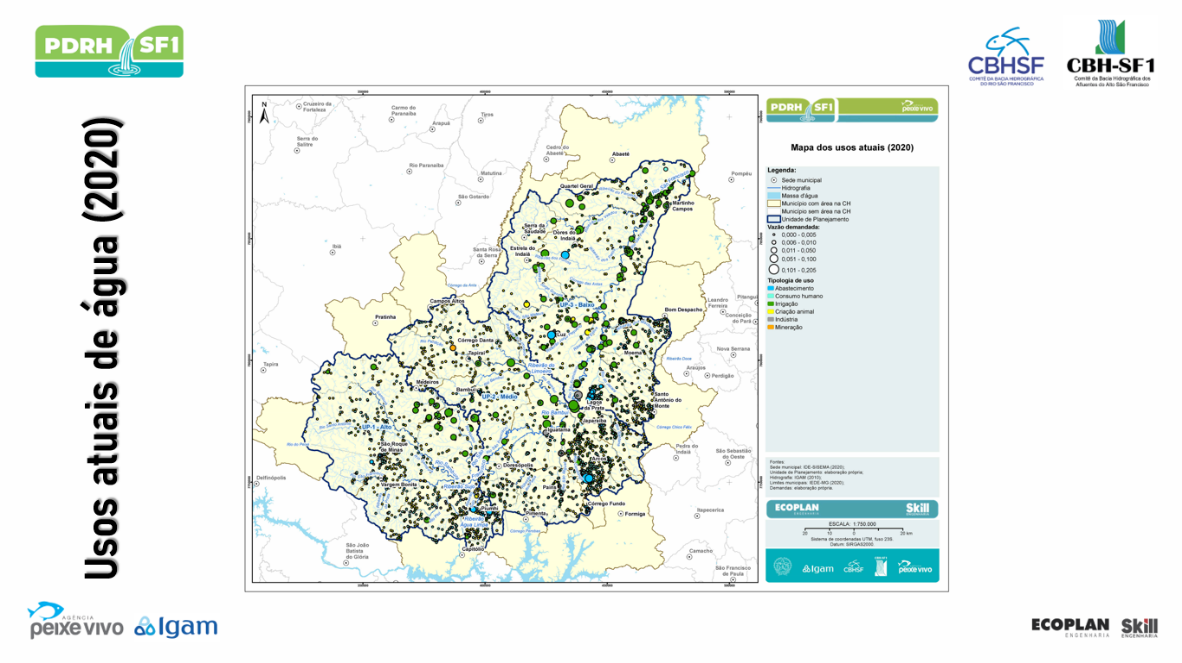
Task: Click the Sede municipal legend symbol
Action: pyautogui.click(x=773, y=180)
